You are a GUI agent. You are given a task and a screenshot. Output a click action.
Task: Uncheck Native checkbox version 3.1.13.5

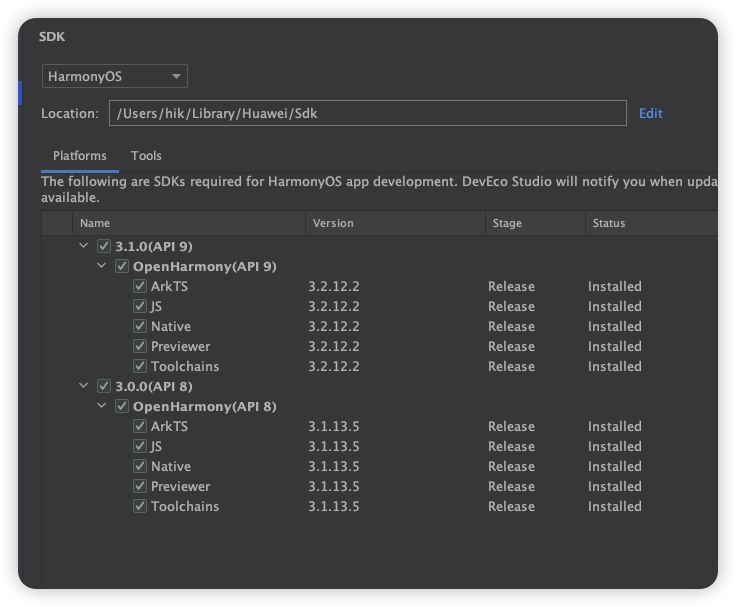139,466
